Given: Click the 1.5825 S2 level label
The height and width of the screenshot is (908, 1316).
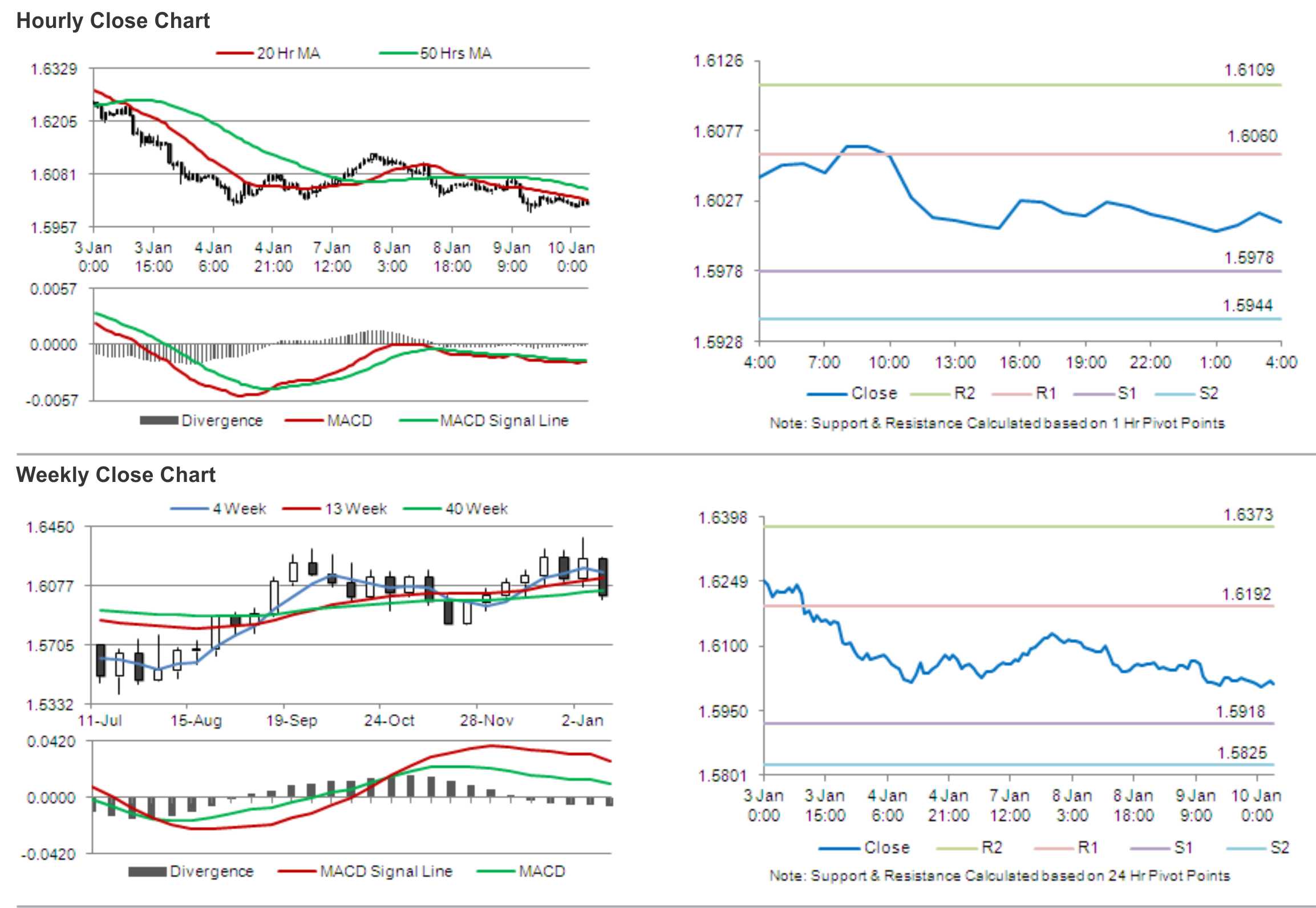Looking at the screenshot, I should [x=1242, y=753].
